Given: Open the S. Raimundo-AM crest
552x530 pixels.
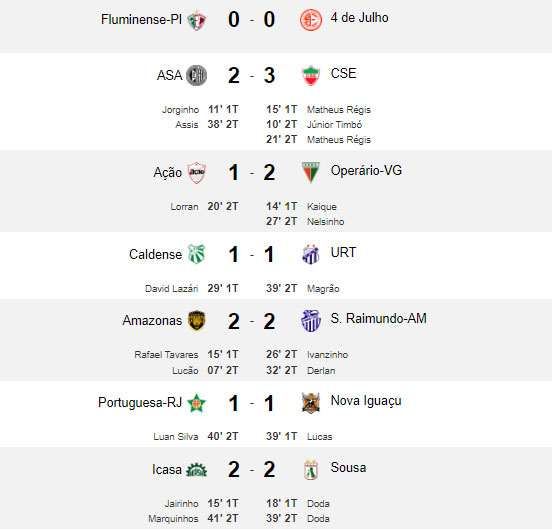Looking at the screenshot, I should pyautogui.click(x=311, y=321).
